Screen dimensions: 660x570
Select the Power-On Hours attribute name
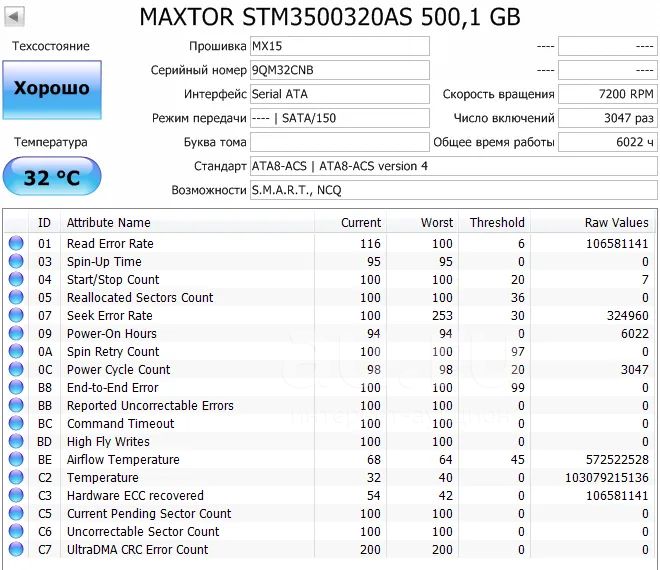112,333
